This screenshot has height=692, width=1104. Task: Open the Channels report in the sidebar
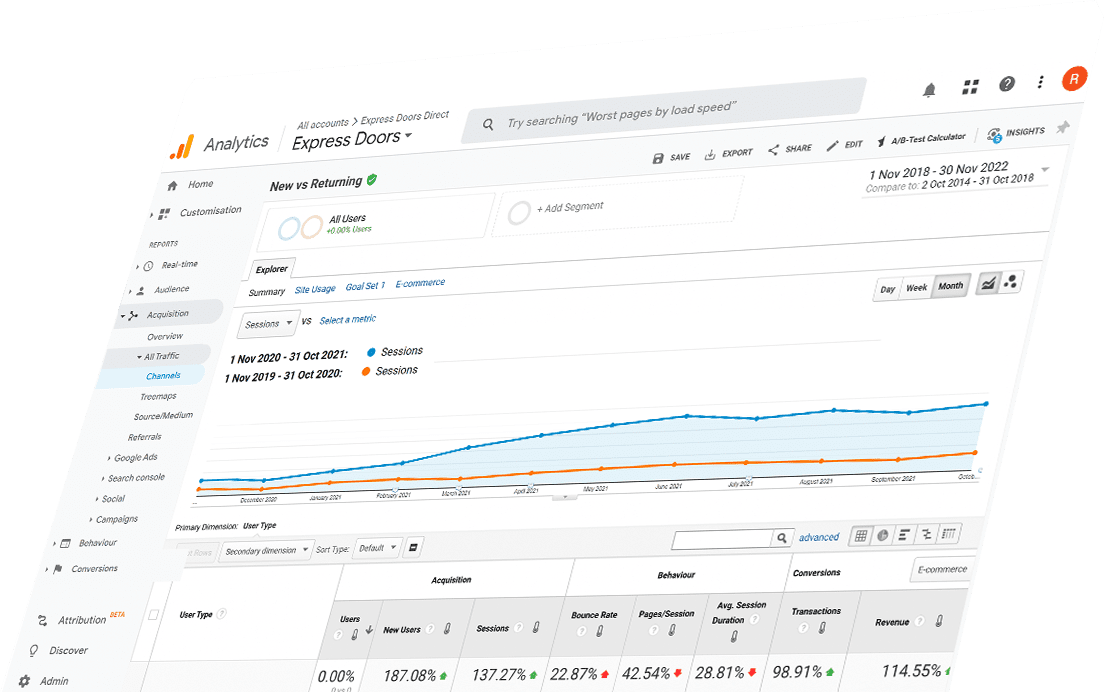tap(161, 376)
